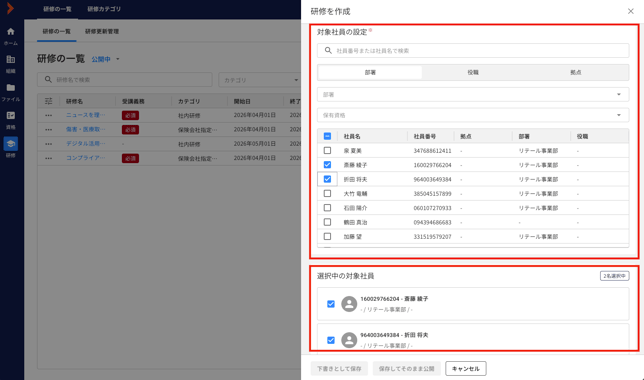Click the キャンセル button
Screen dimensions: 644x380
point(466,368)
